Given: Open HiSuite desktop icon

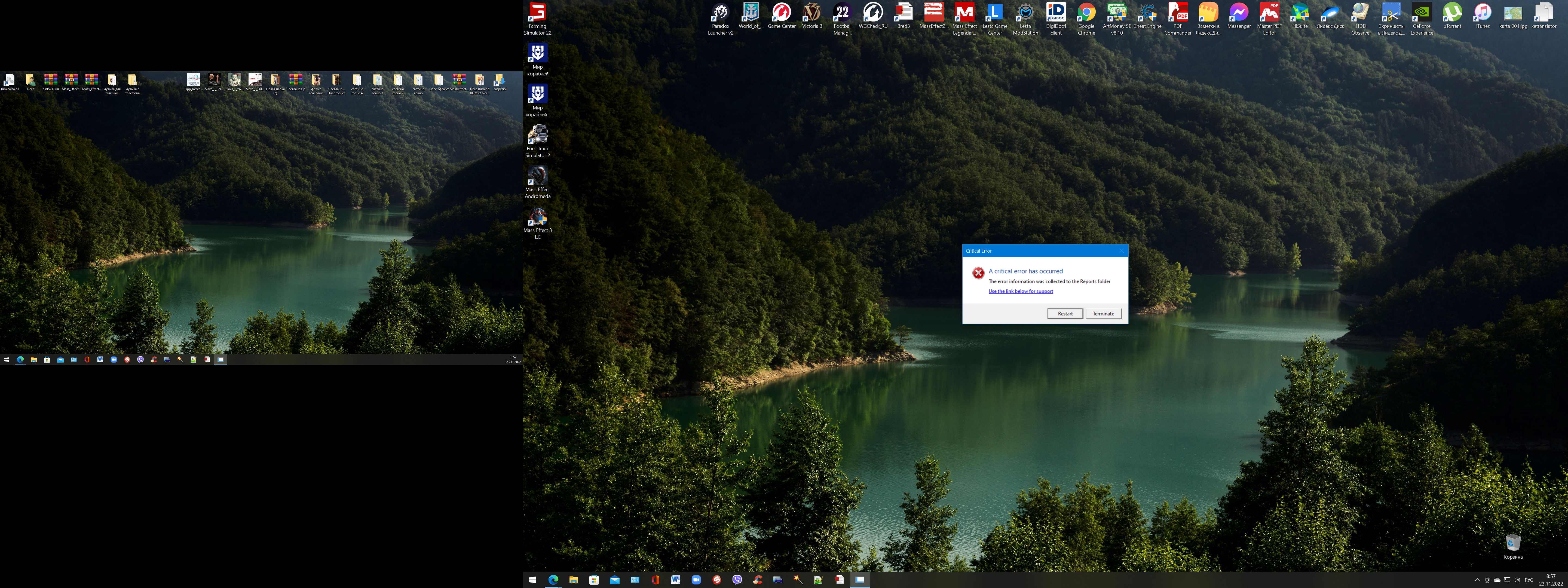Looking at the screenshot, I should coord(1300,16).
